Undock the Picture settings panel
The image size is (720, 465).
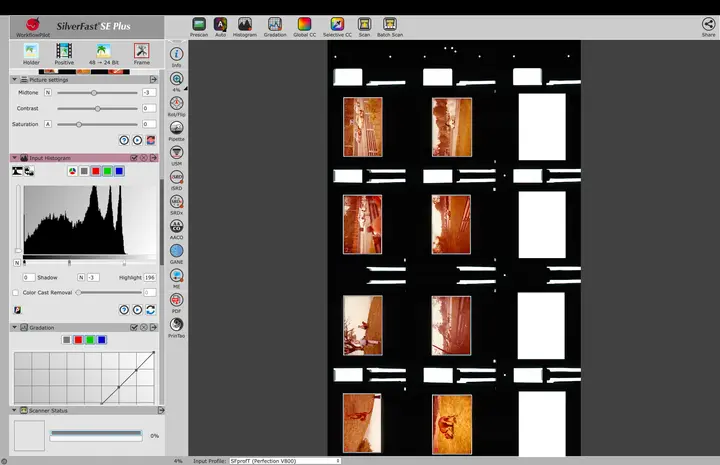click(153, 79)
